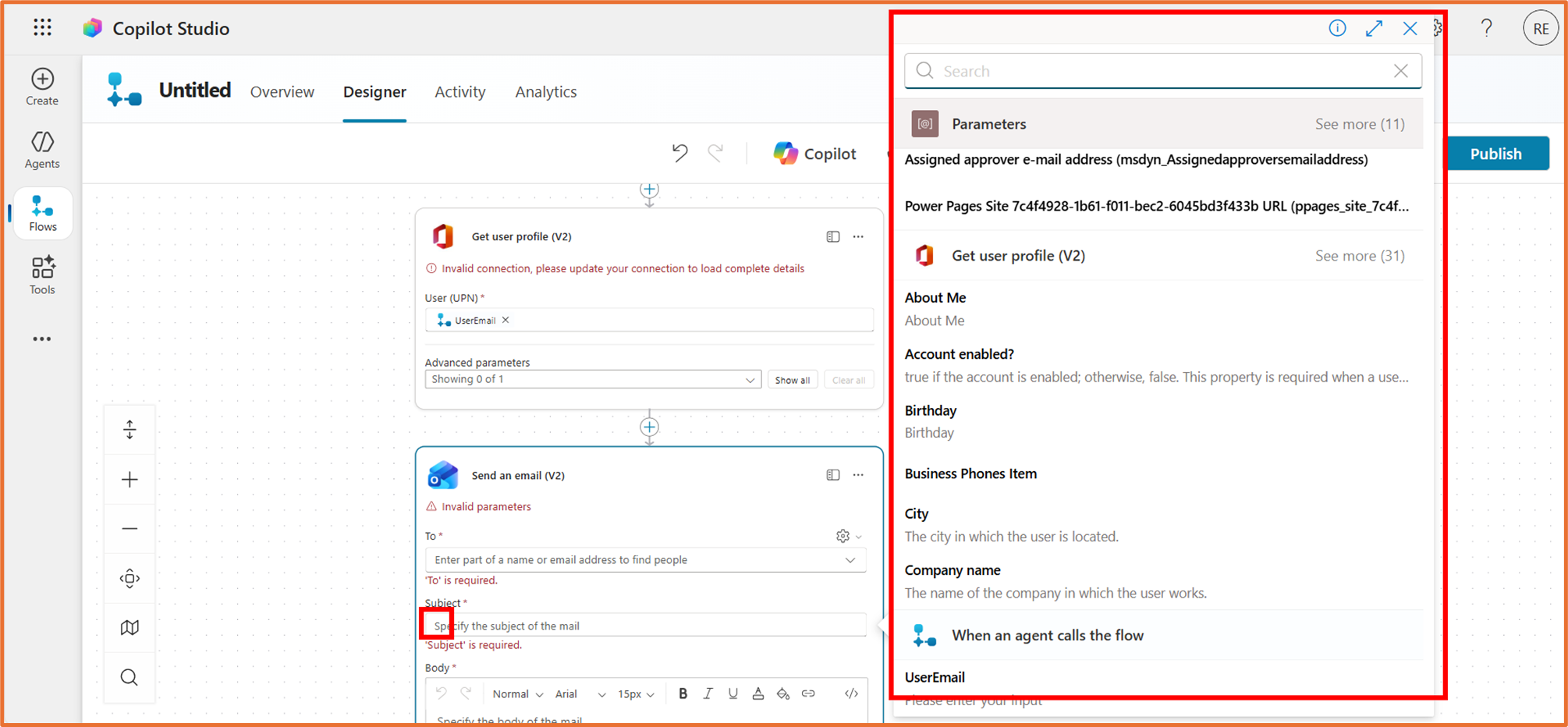This screenshot has width=1568, height=727.
Task: Toggle italic formatting in body editor
Action: tap(708, 693)
